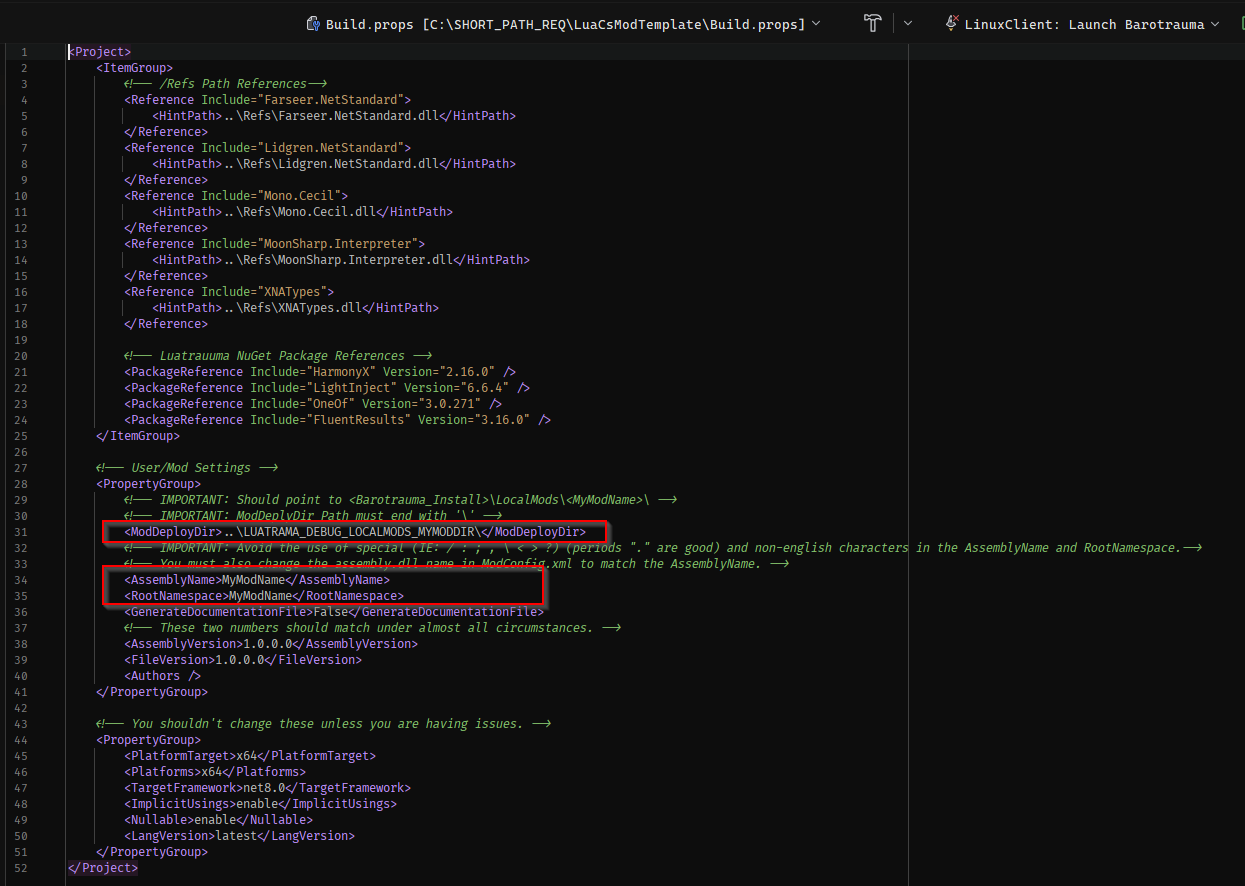Open the dropdown arrow next to the hammer
This screenshot has width=1245, height=886.
click(x=908, y=24)
